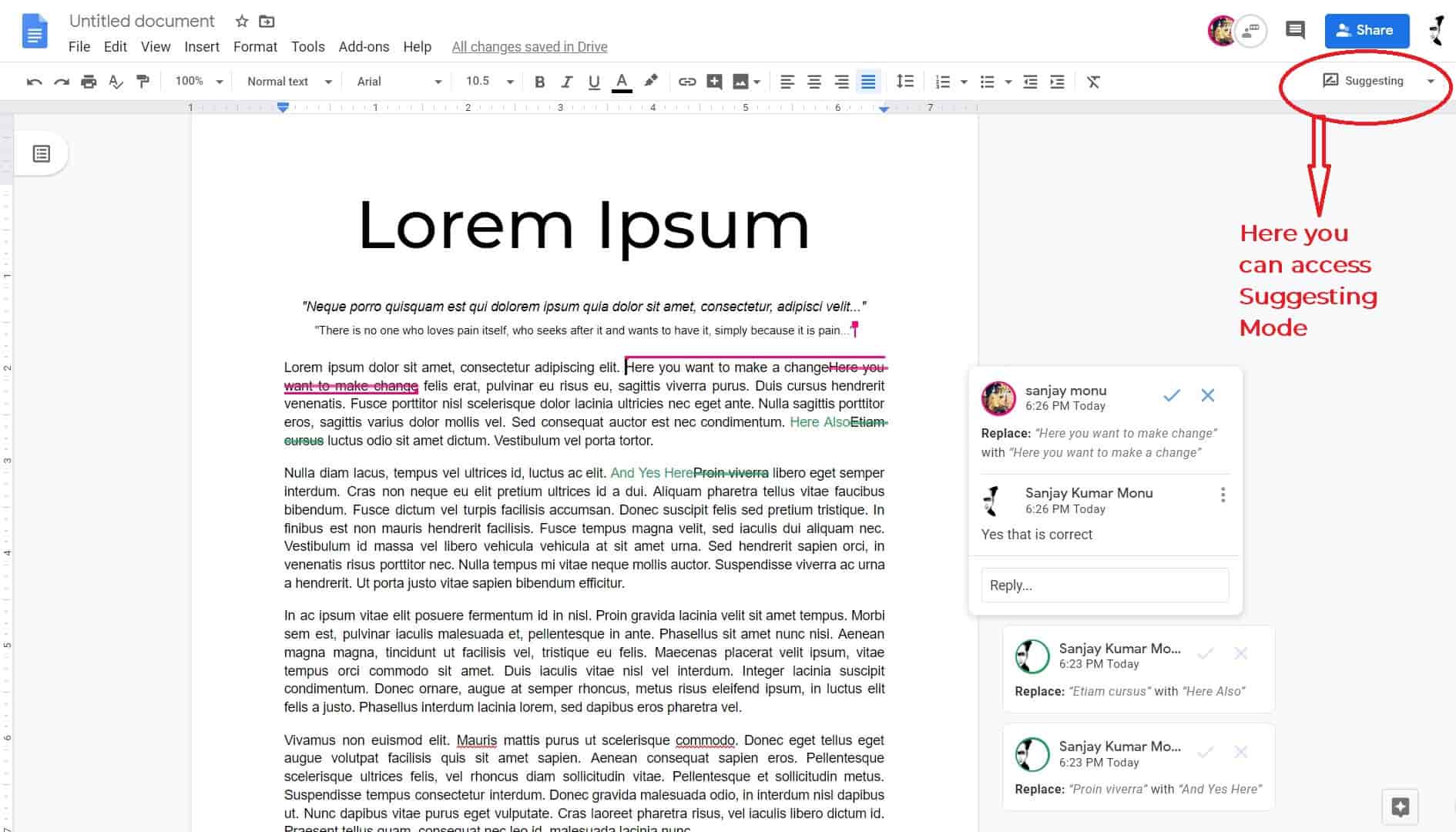
Task: Open the text color picker
Action: 622,82
